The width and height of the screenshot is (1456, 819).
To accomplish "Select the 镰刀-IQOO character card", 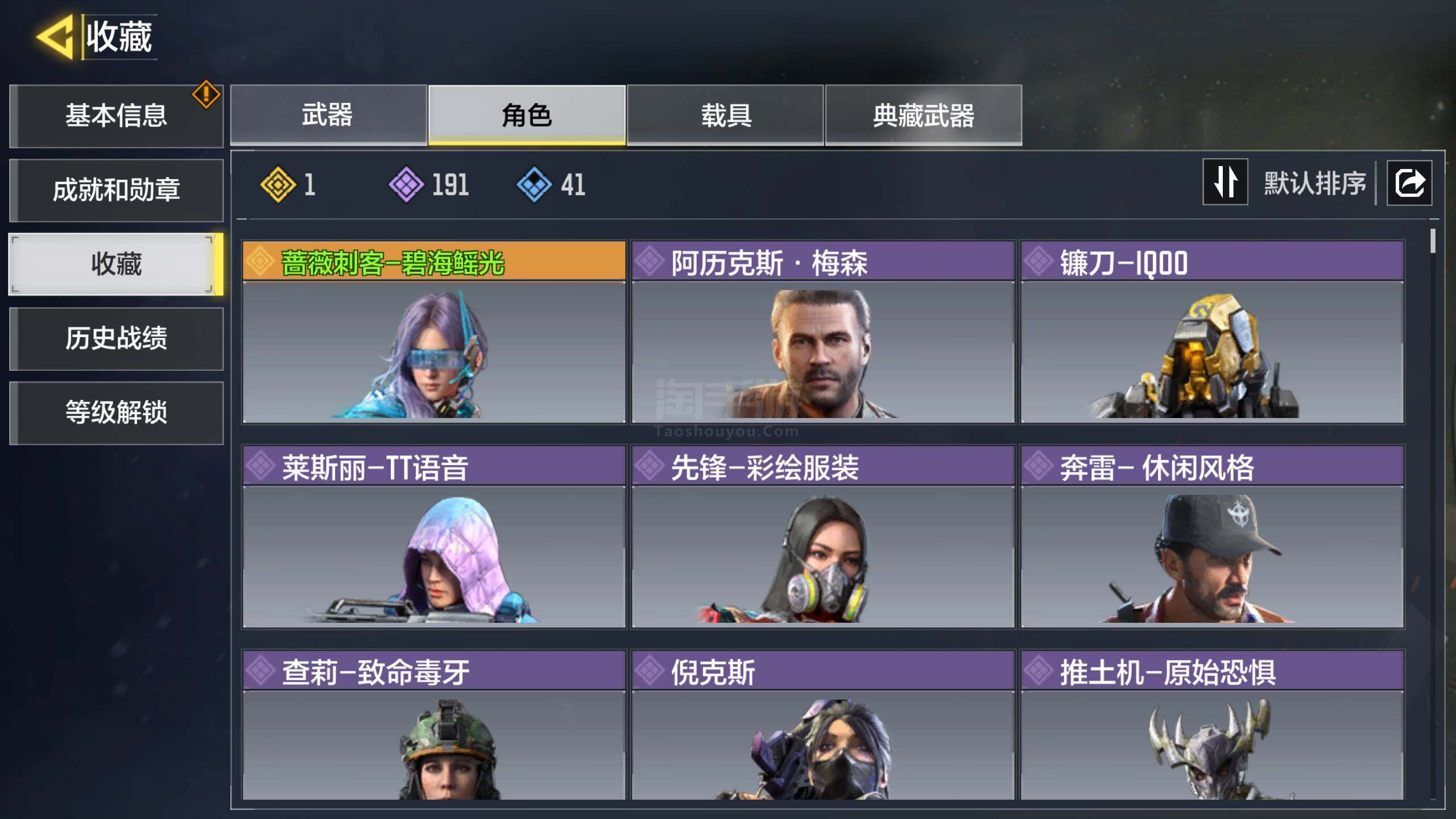I will [x=1212, y=332].
